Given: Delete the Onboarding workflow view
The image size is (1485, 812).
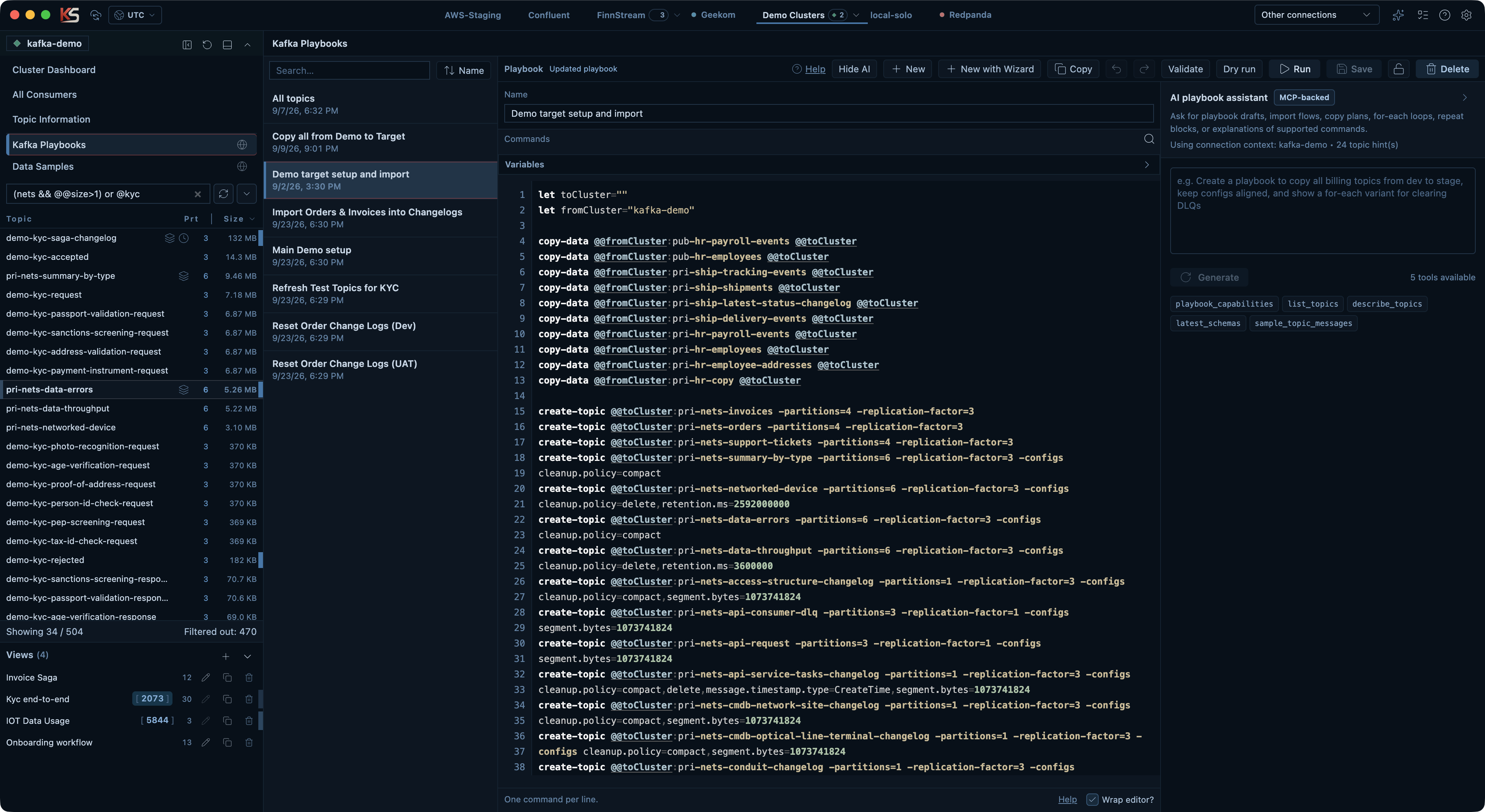Looking at the screenshot, I should click(249, 742).
